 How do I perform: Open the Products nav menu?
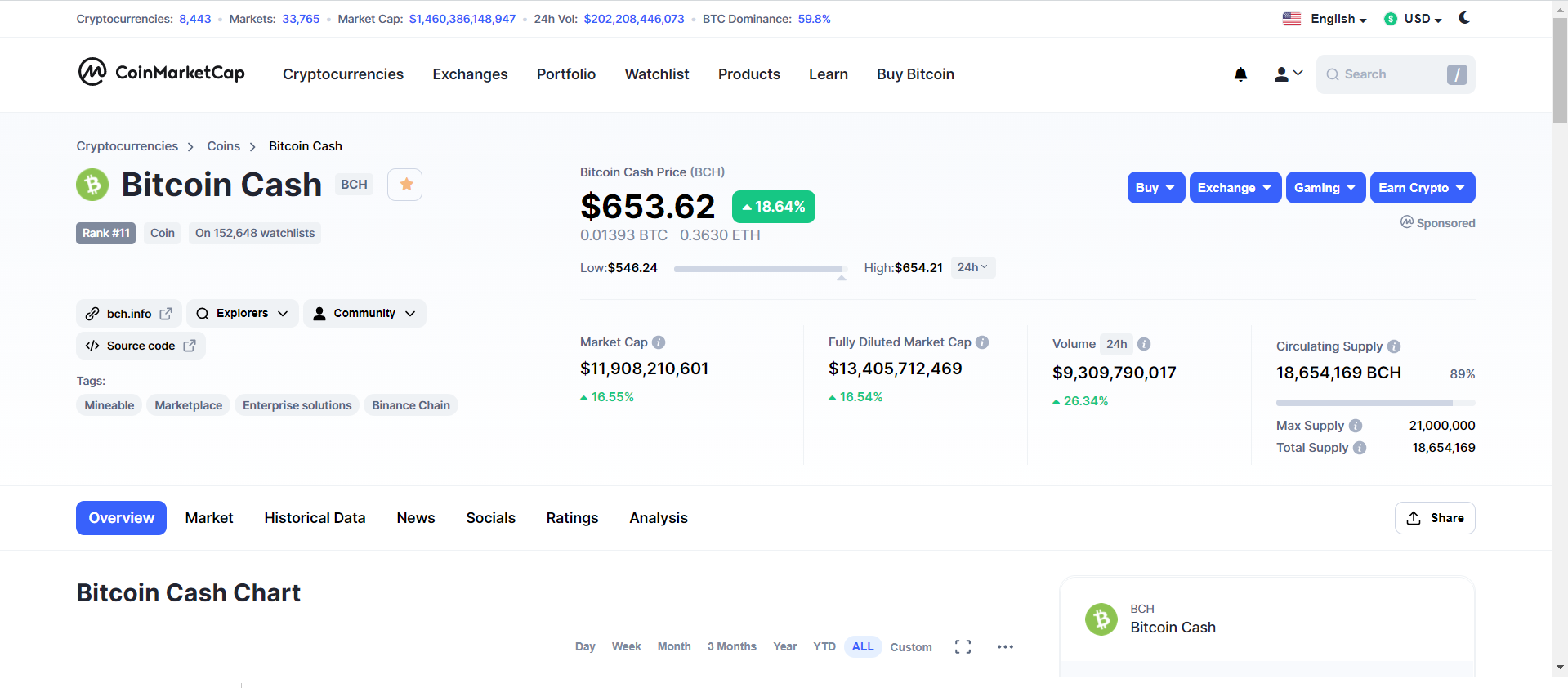coord(749,74)
